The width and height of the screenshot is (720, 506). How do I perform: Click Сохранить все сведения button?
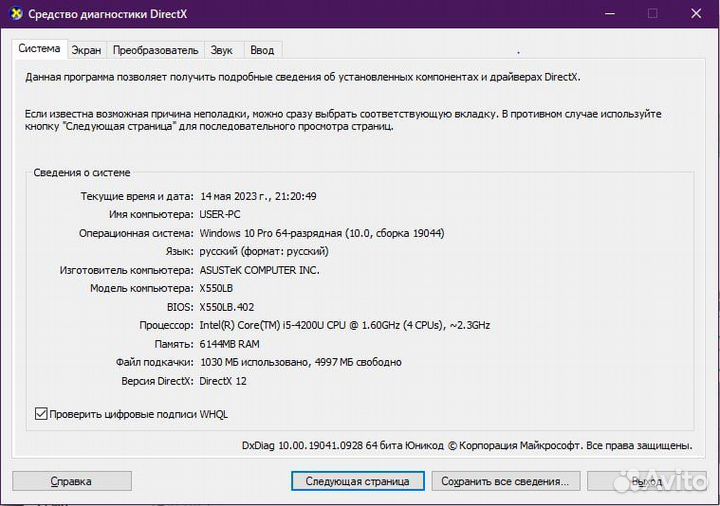click(x=506, y=481)
